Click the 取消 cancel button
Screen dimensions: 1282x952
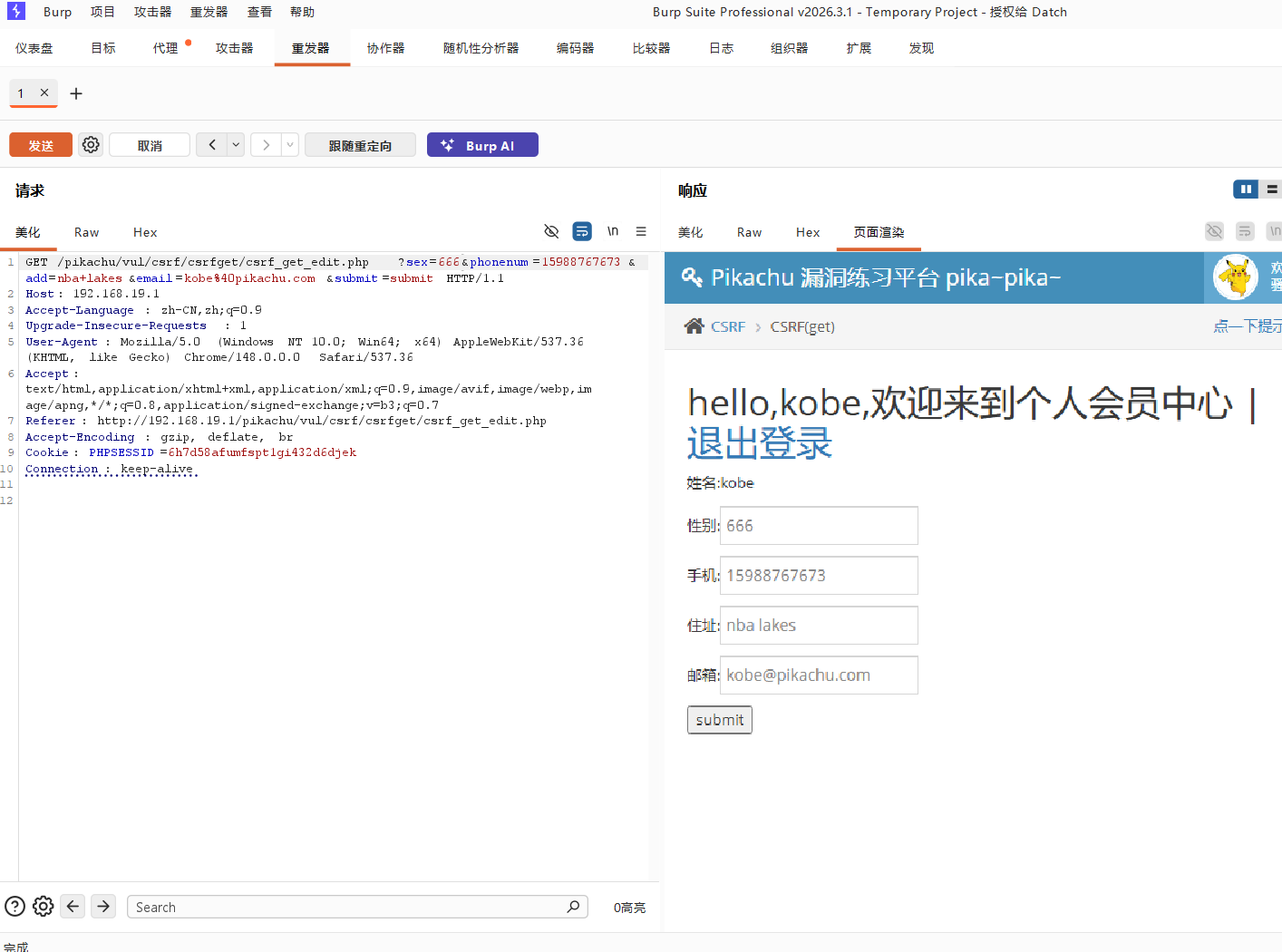150,145
